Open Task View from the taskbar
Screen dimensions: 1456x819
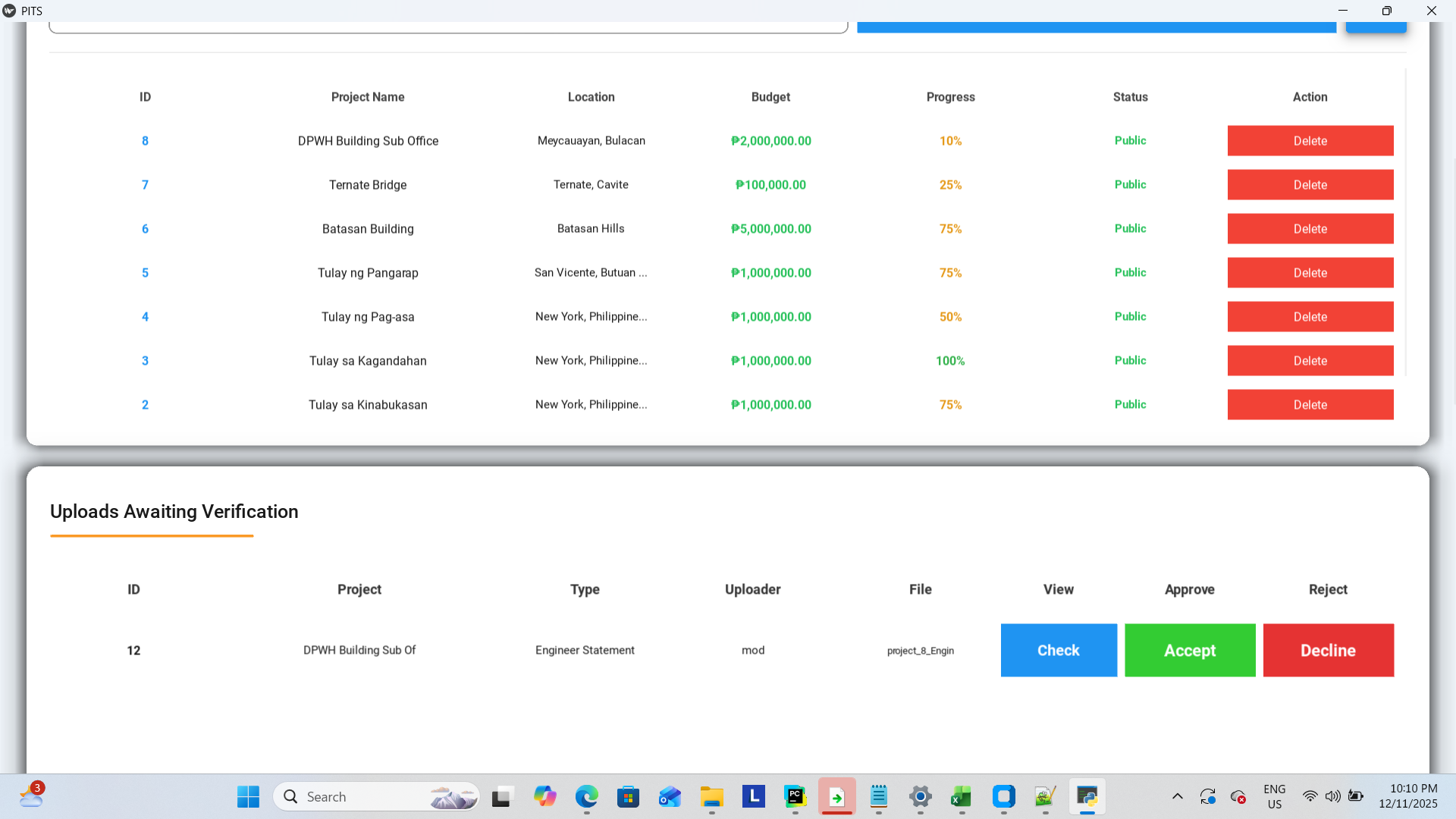[x=501, y=797]
